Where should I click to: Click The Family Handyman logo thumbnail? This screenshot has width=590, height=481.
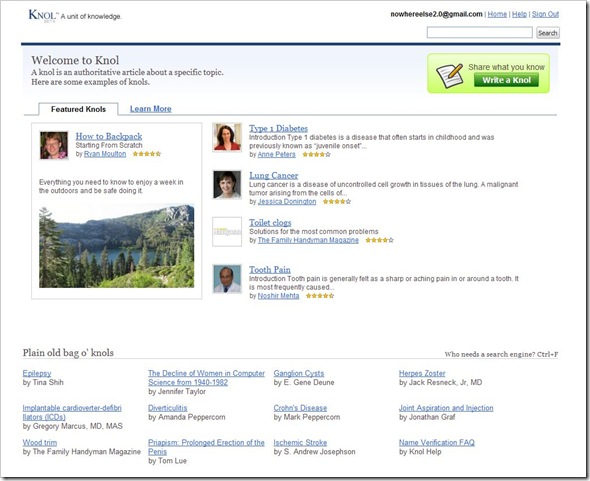click(x=227, y=231)
